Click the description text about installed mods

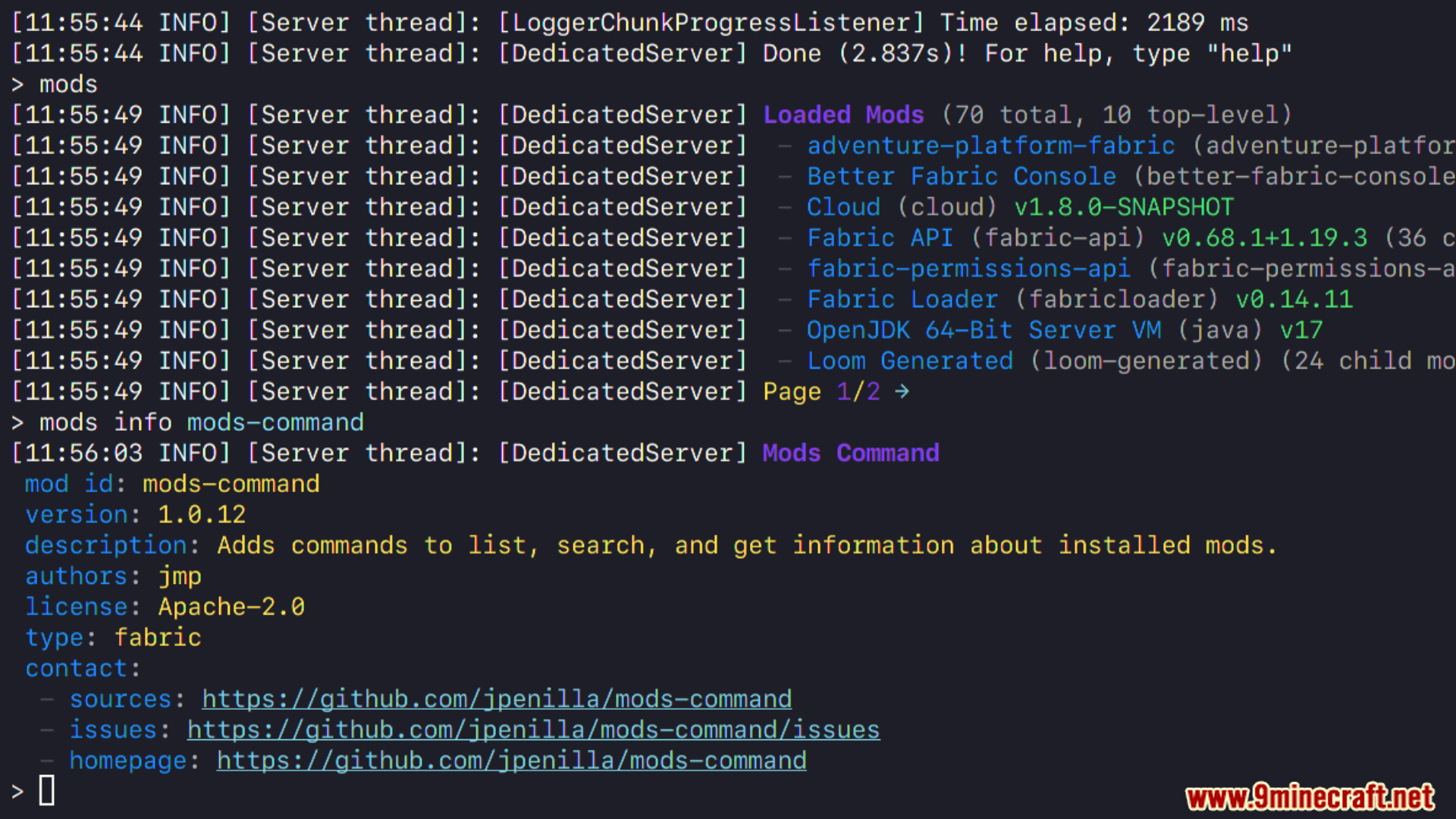747,545
